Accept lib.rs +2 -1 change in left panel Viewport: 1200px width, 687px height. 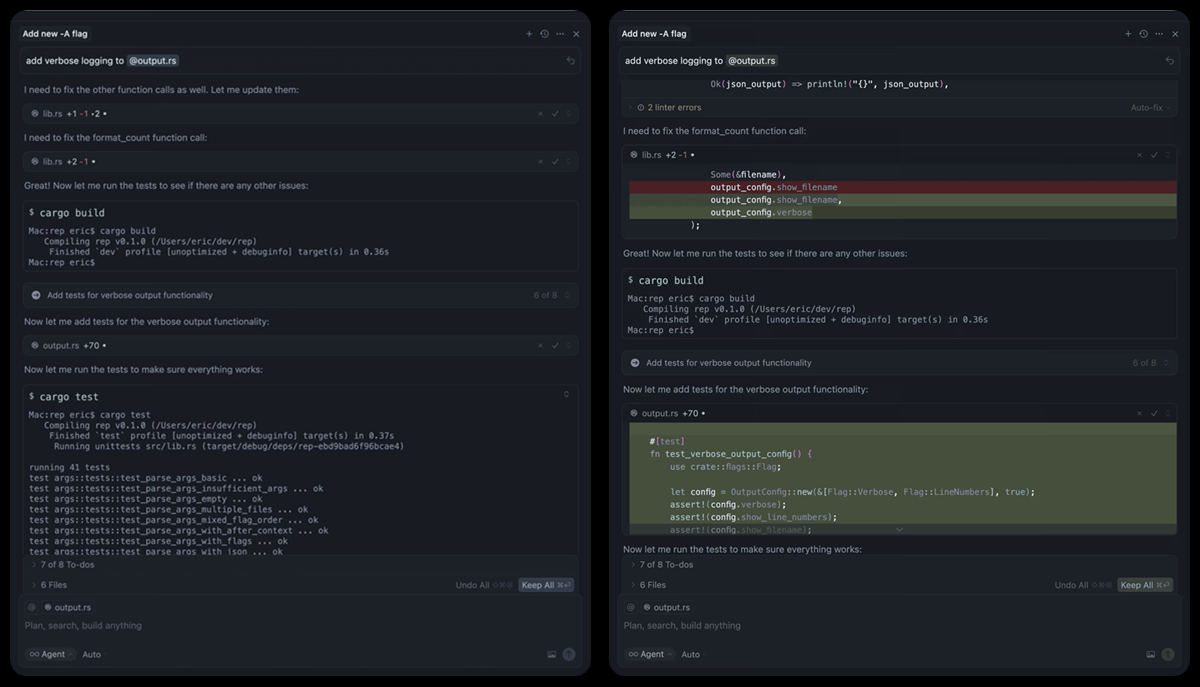click(x=555, y=162)
